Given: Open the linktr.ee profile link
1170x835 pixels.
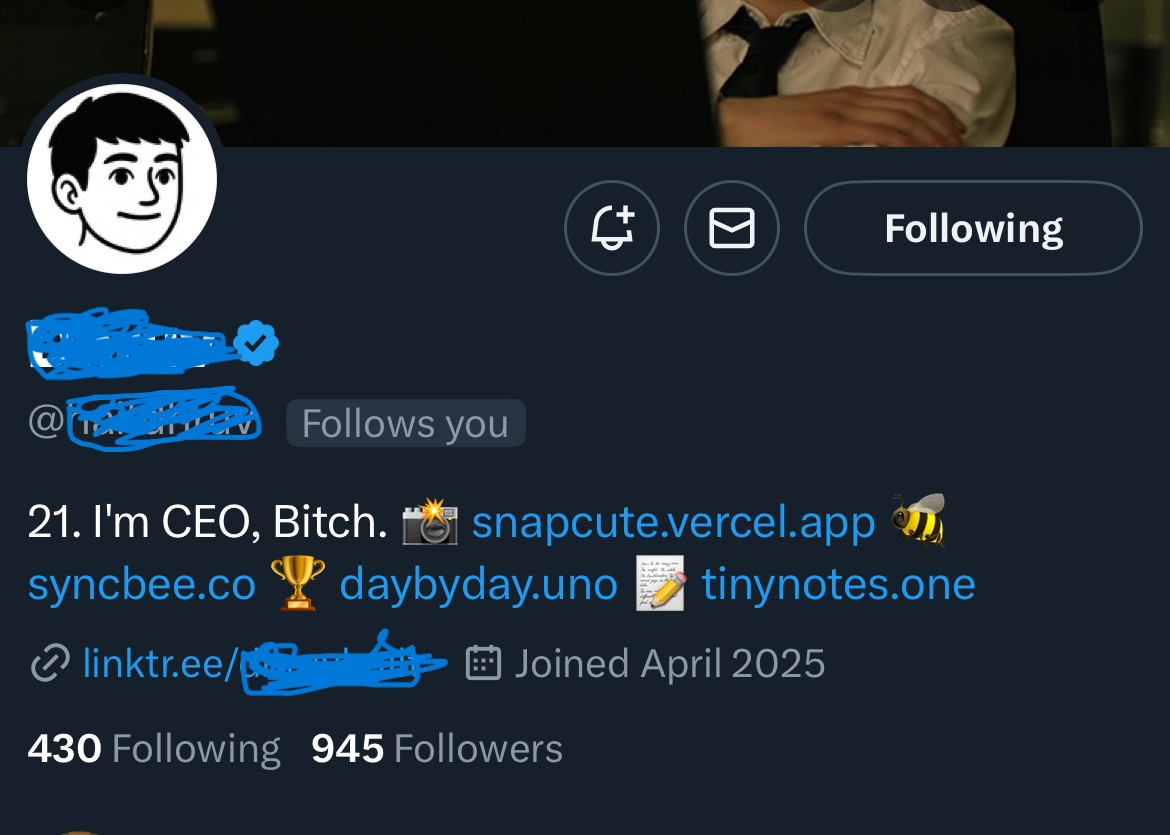Looking at the screenshot, I should 160,663.
